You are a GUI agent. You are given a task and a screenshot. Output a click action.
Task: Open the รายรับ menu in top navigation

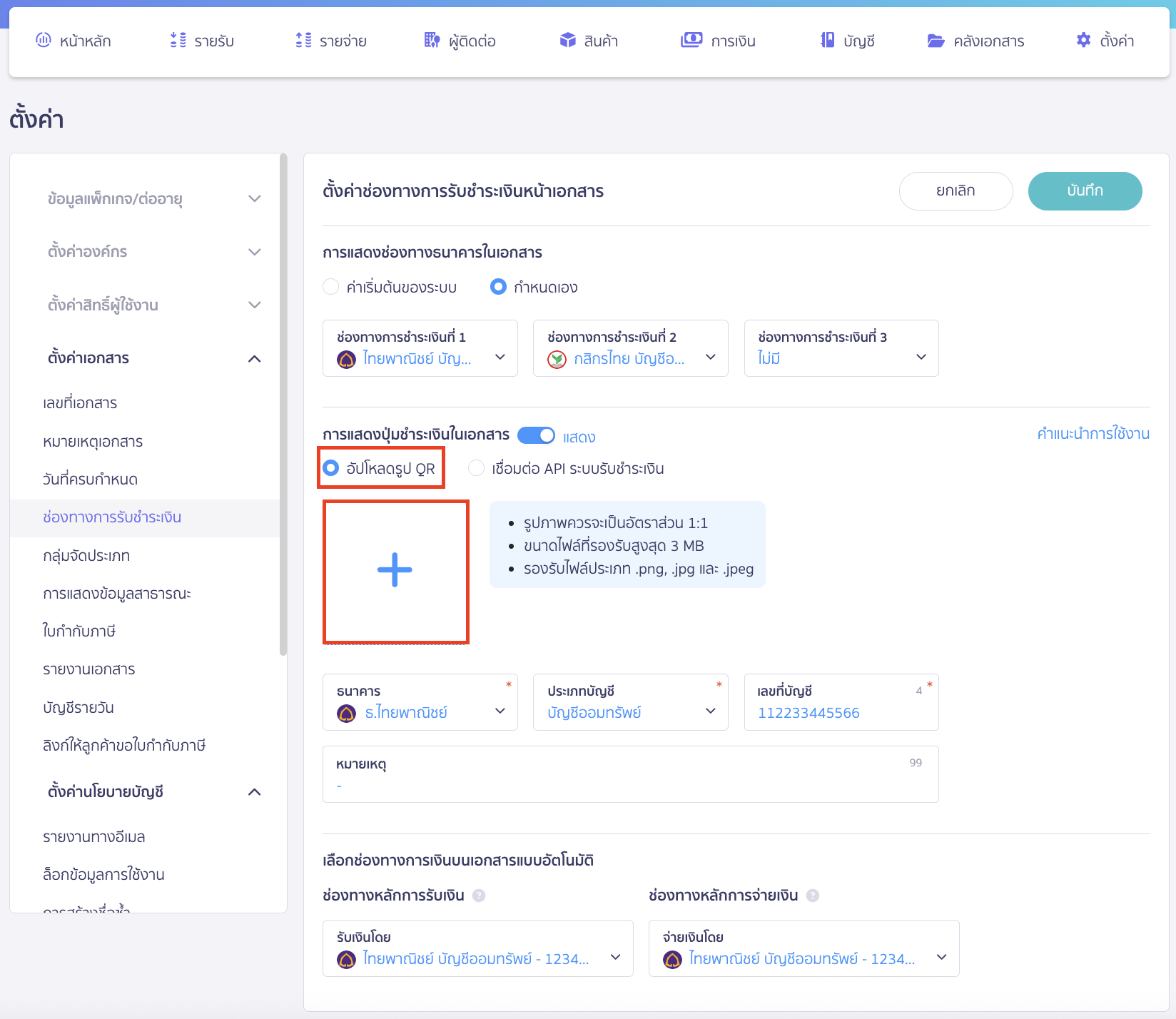coord(203,41)
